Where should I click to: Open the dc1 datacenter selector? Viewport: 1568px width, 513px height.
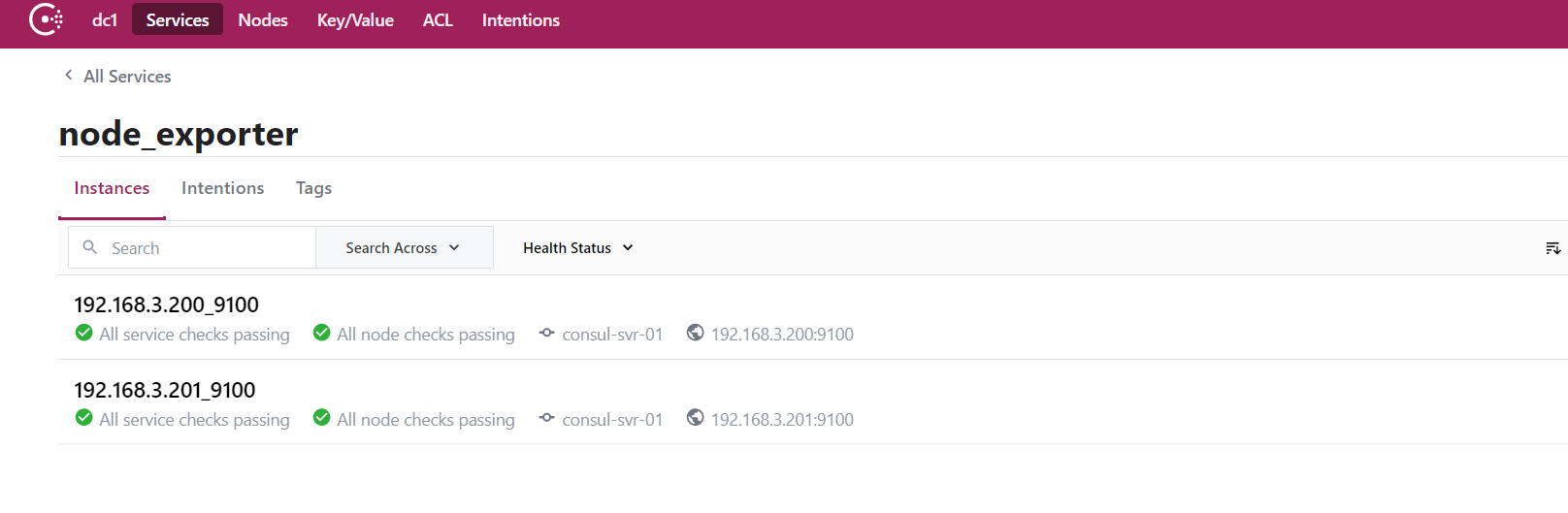[x=105, y=19]
